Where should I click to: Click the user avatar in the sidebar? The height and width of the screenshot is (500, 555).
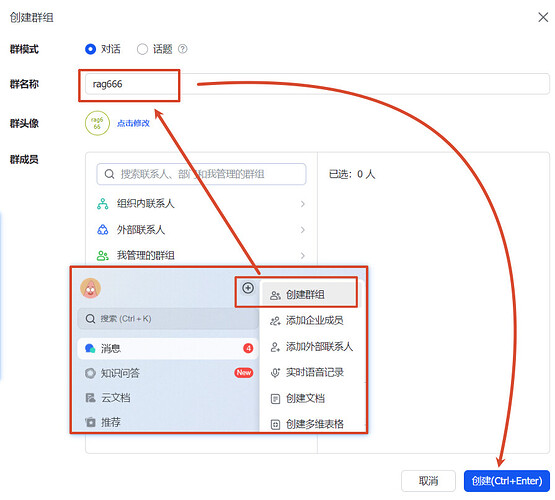91,288
